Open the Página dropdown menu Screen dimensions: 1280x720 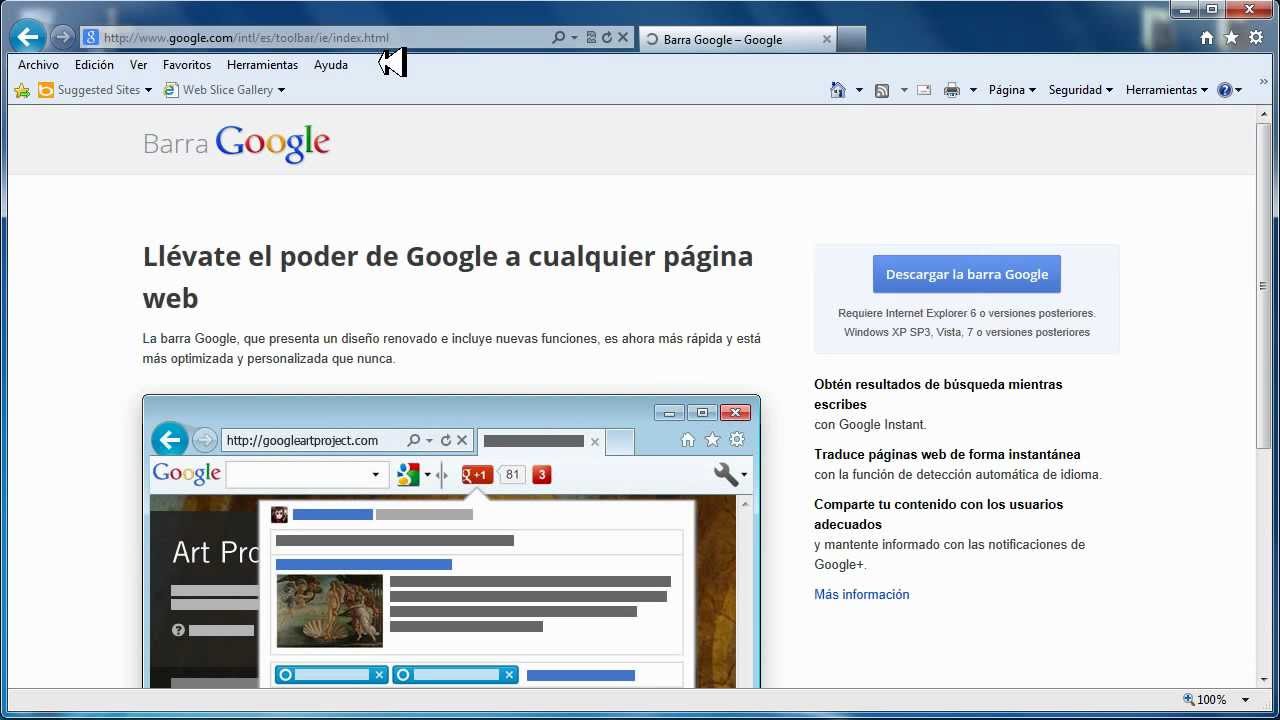click(1012, 90)
